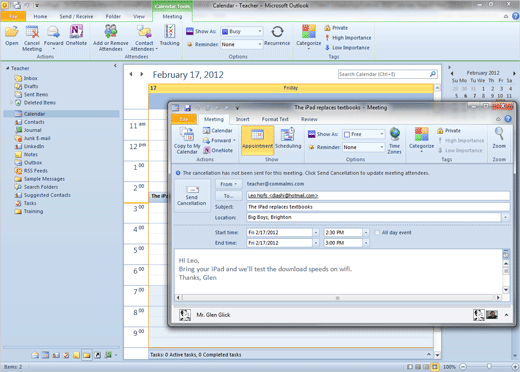
Task: Click Calendar in meeting window Actions
Action: click(x=218, y=131)
